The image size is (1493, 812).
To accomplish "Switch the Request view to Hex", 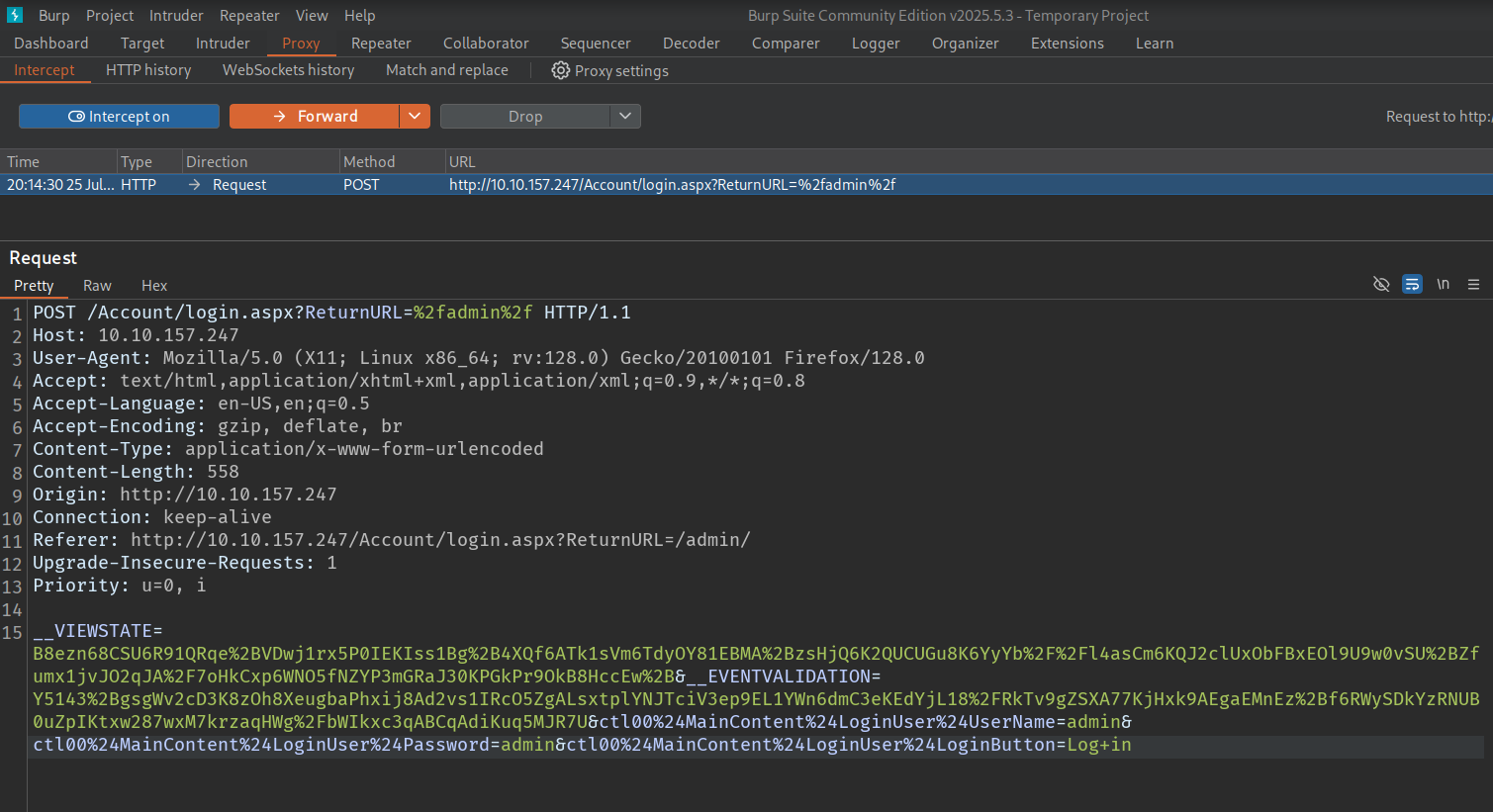I will tap(154, 286).
